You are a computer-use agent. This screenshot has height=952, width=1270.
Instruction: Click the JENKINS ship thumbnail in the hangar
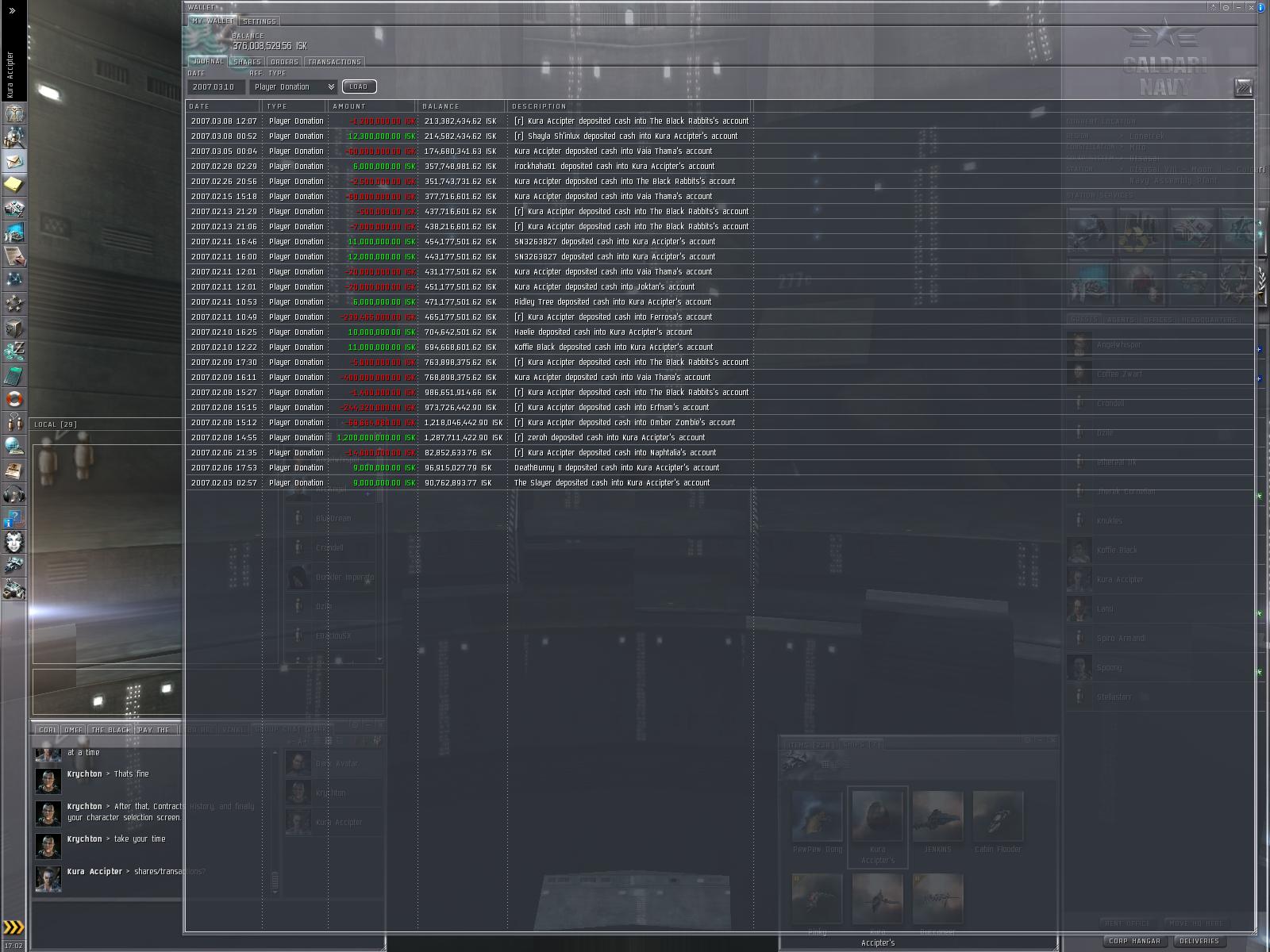937,816
